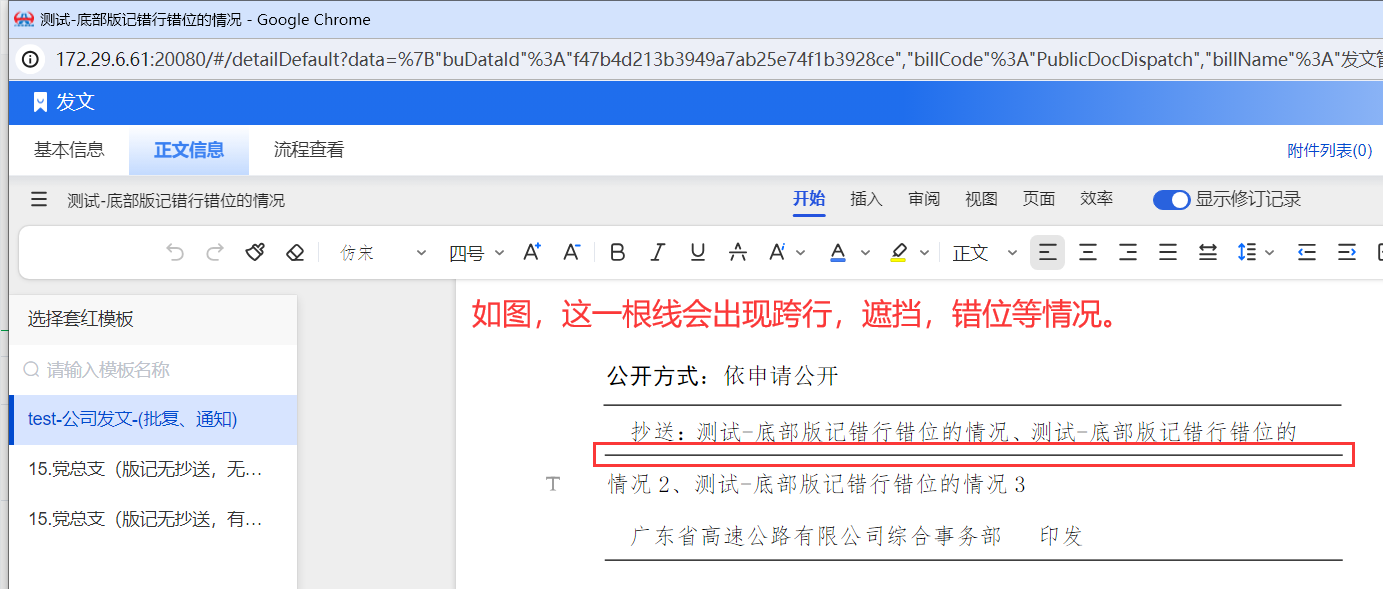
Task: Open the 正文 paragraph style dropdown
Action: pyautogui.click(x=985, y=253)
